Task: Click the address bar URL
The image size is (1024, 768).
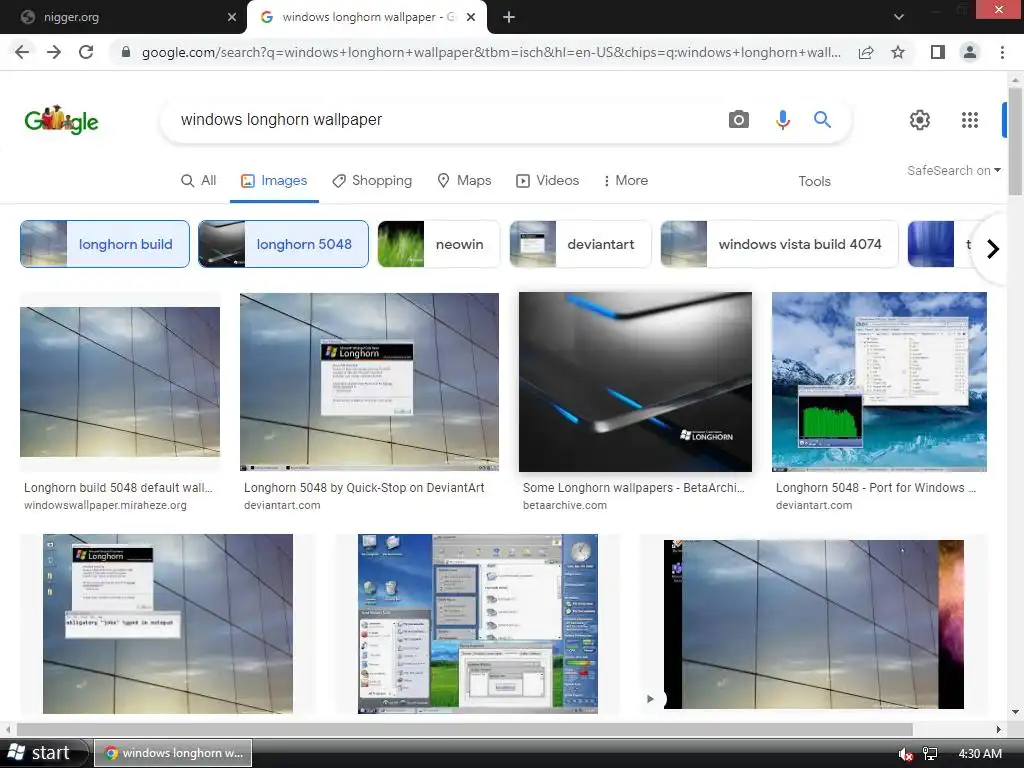Action: (491, 52)
